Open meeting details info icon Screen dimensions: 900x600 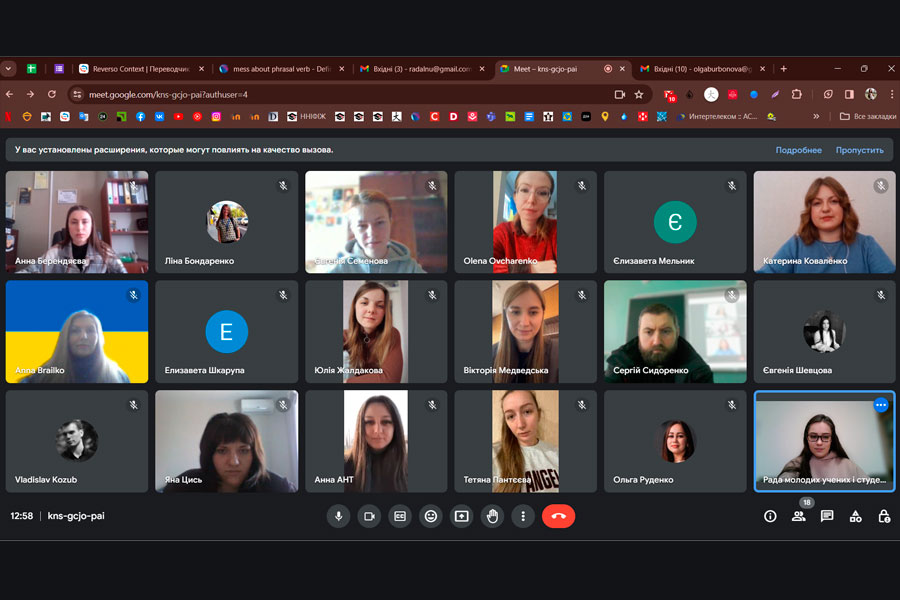[770, 516]
